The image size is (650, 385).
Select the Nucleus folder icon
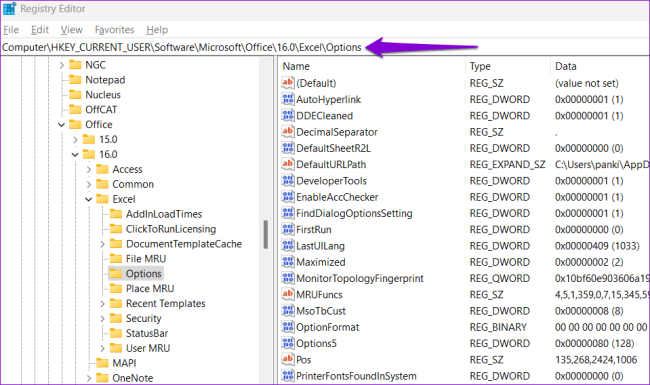pyautogui.click(x=75, y=94)
